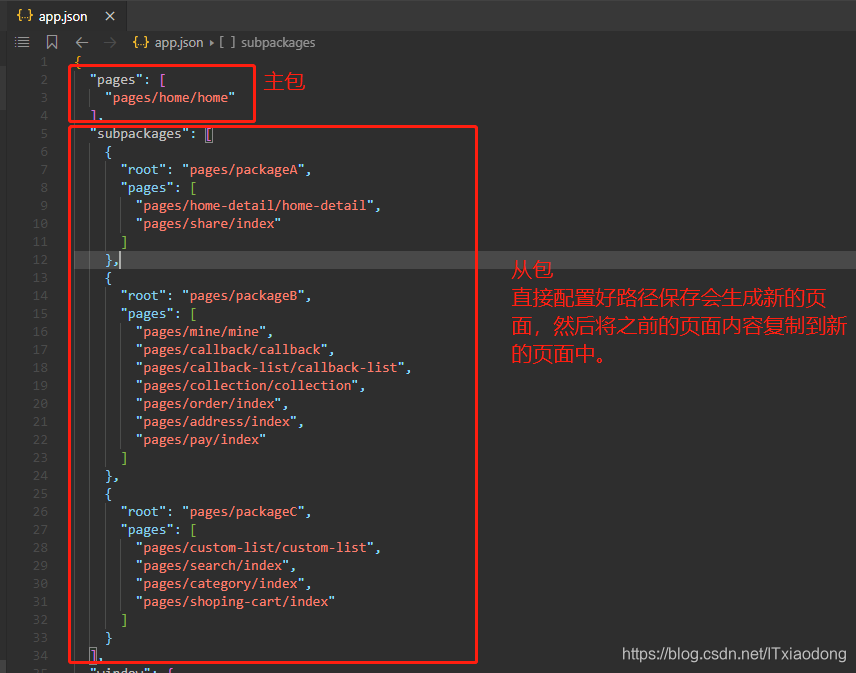Close the app.json tab
The height and width of the screenshot is (673, 856).
pos(110,15)
